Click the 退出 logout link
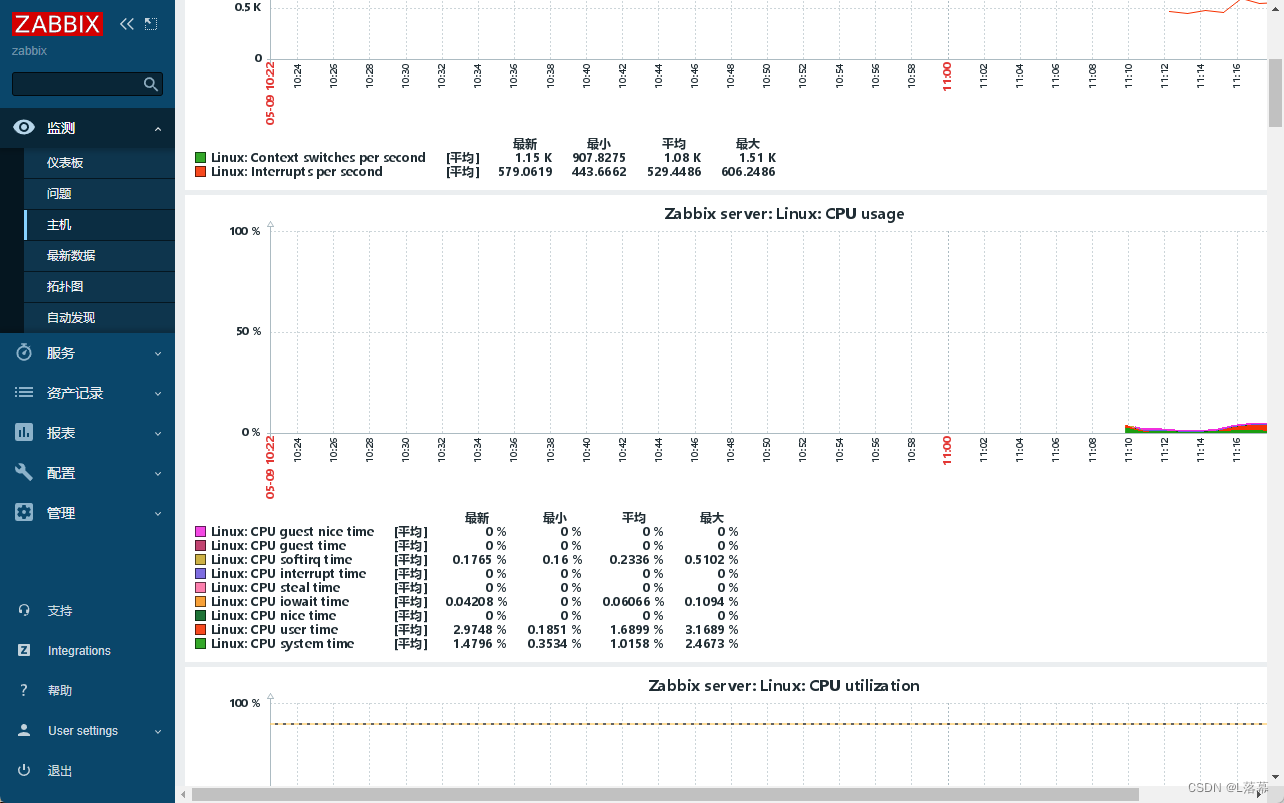The image size is (1284, 803). click(x=60, y=771)
